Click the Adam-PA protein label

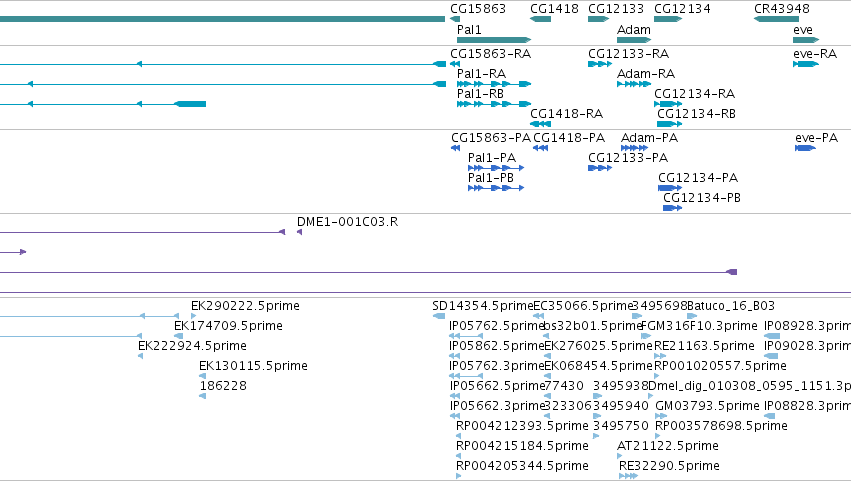[649, 137]
